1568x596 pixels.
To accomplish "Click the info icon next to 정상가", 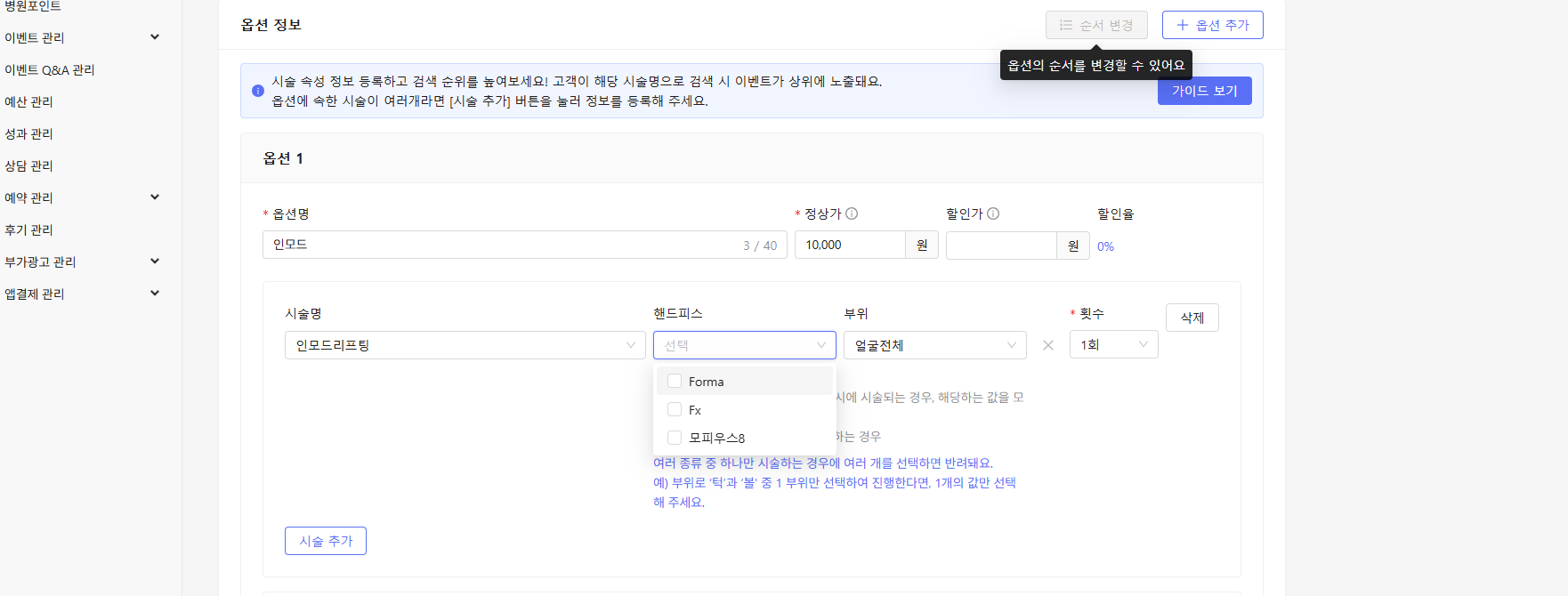I will (852, 213).
